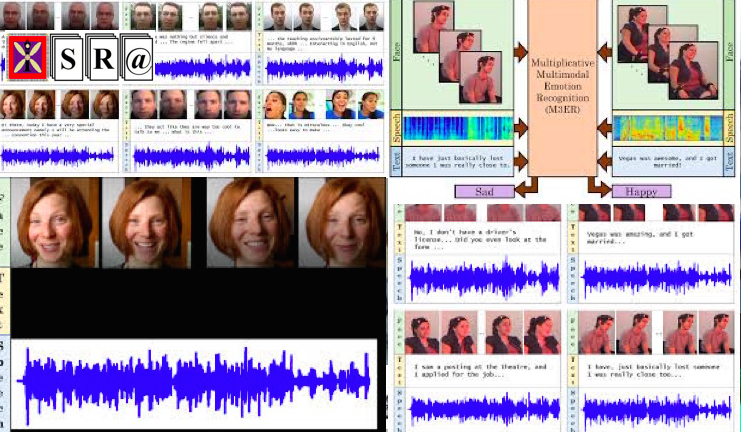Click the blue speech spectrogram left of M3ER
The height and width of the screenshot is (432, 741).
click(x=457, y=128)
